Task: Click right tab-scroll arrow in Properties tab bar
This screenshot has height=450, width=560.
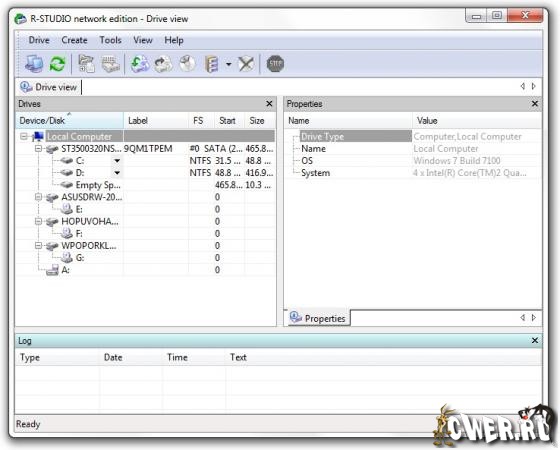Action: [534, 318]
